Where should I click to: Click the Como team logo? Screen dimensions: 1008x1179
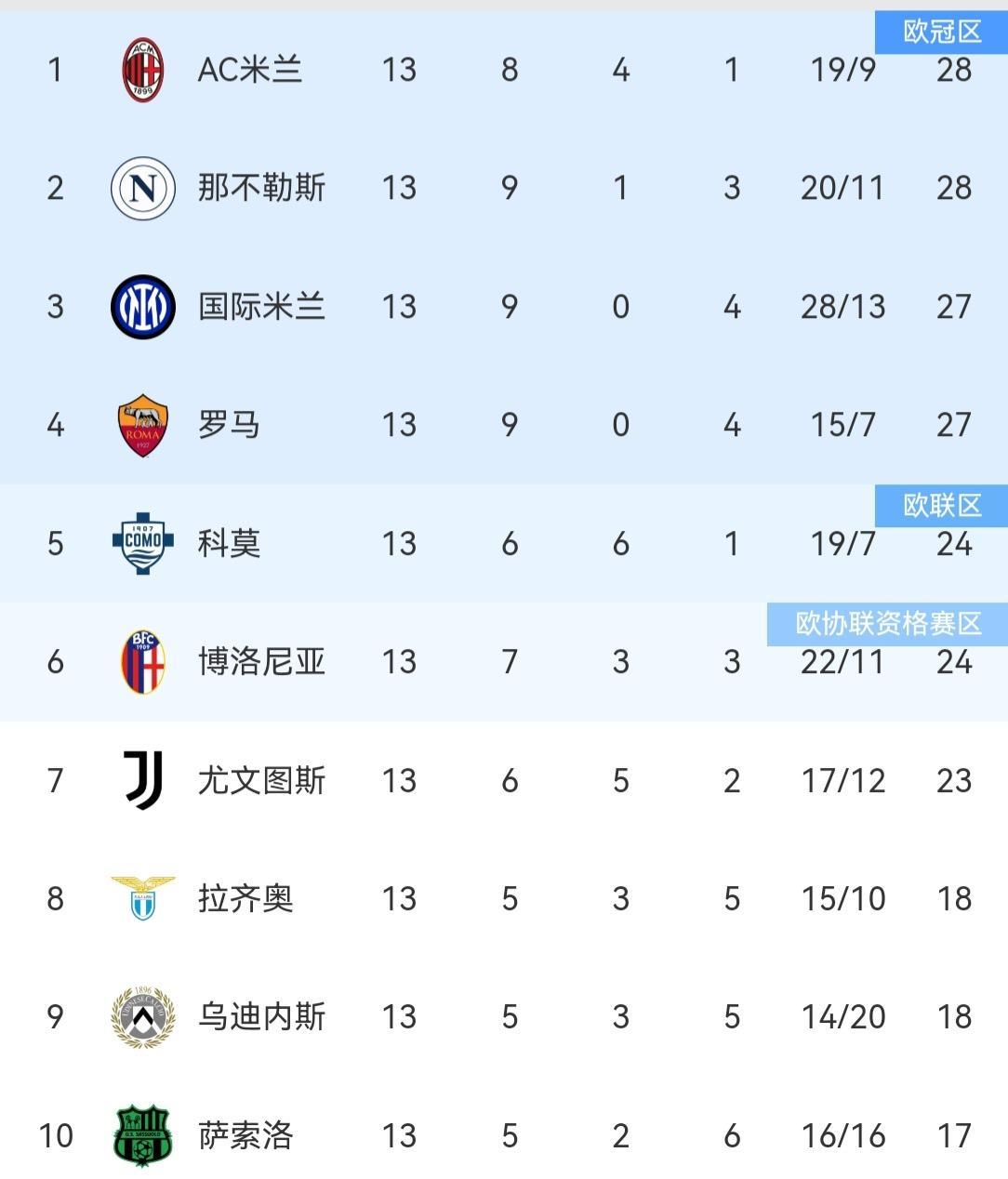143,543
